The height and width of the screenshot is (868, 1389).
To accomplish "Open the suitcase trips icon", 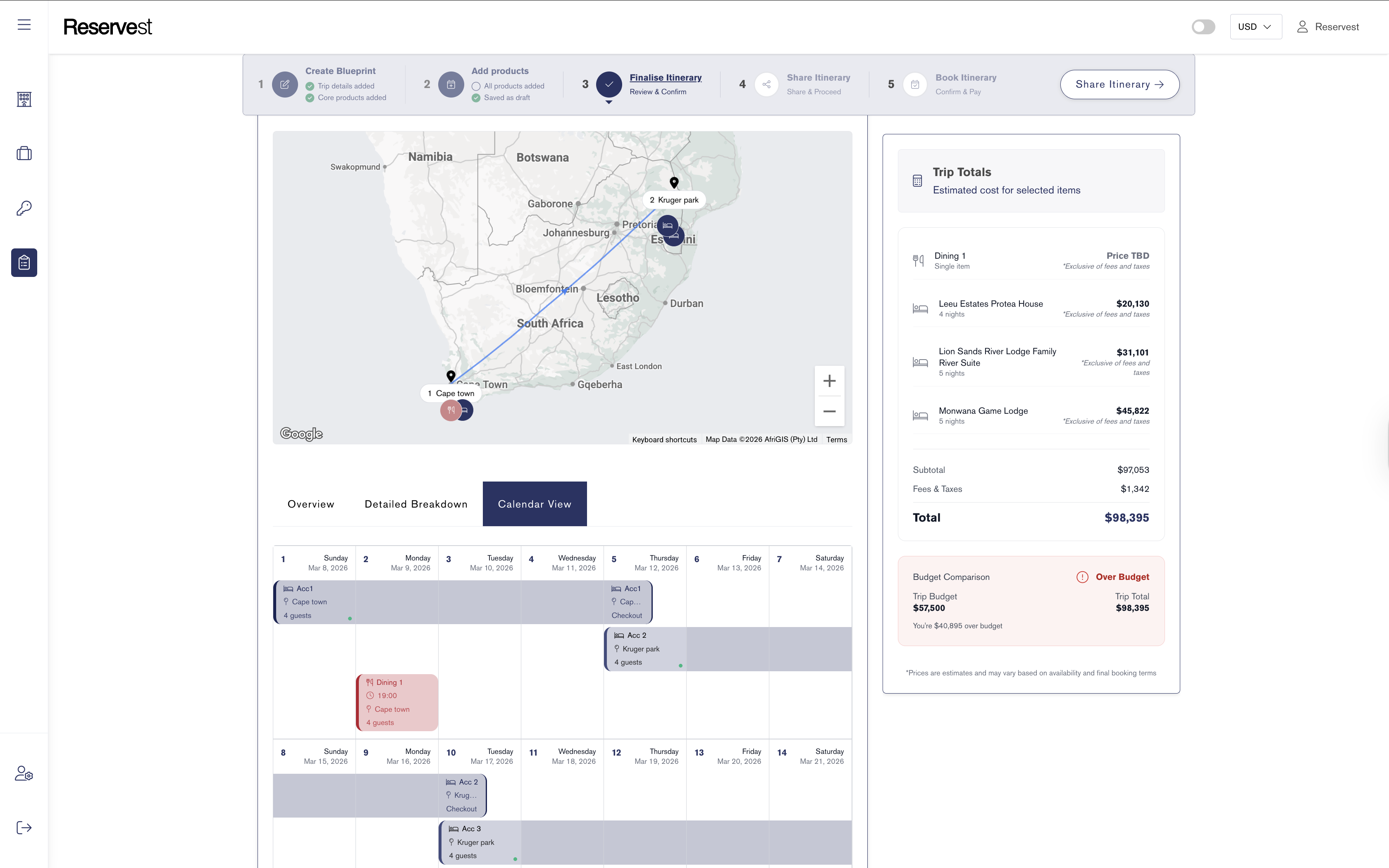I will pos(24,153).
